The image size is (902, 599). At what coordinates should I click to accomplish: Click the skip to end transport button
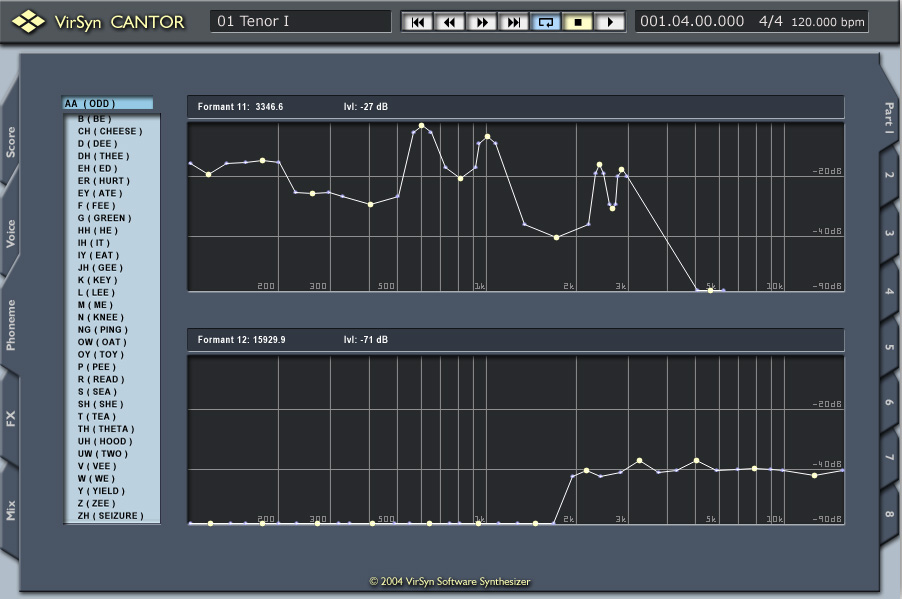point(513,22)
